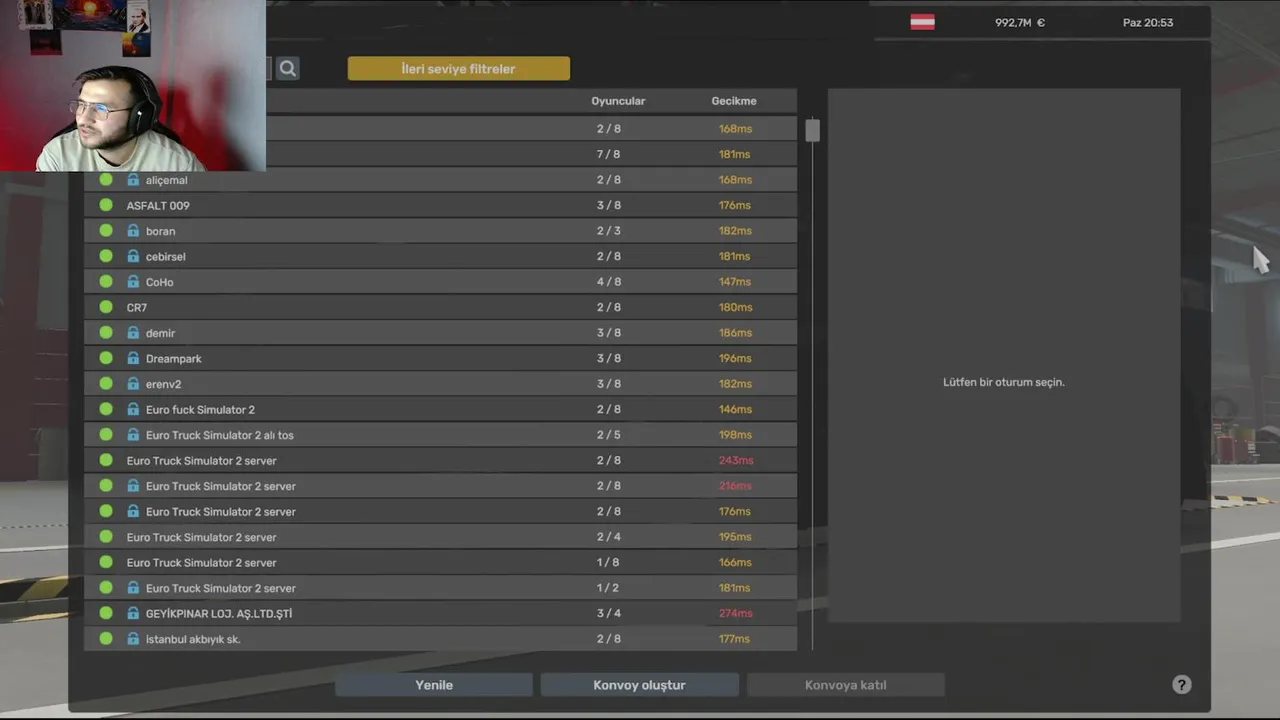Click green status dot of CoHo row
The image size is (1280, 720).
point(106,282)
